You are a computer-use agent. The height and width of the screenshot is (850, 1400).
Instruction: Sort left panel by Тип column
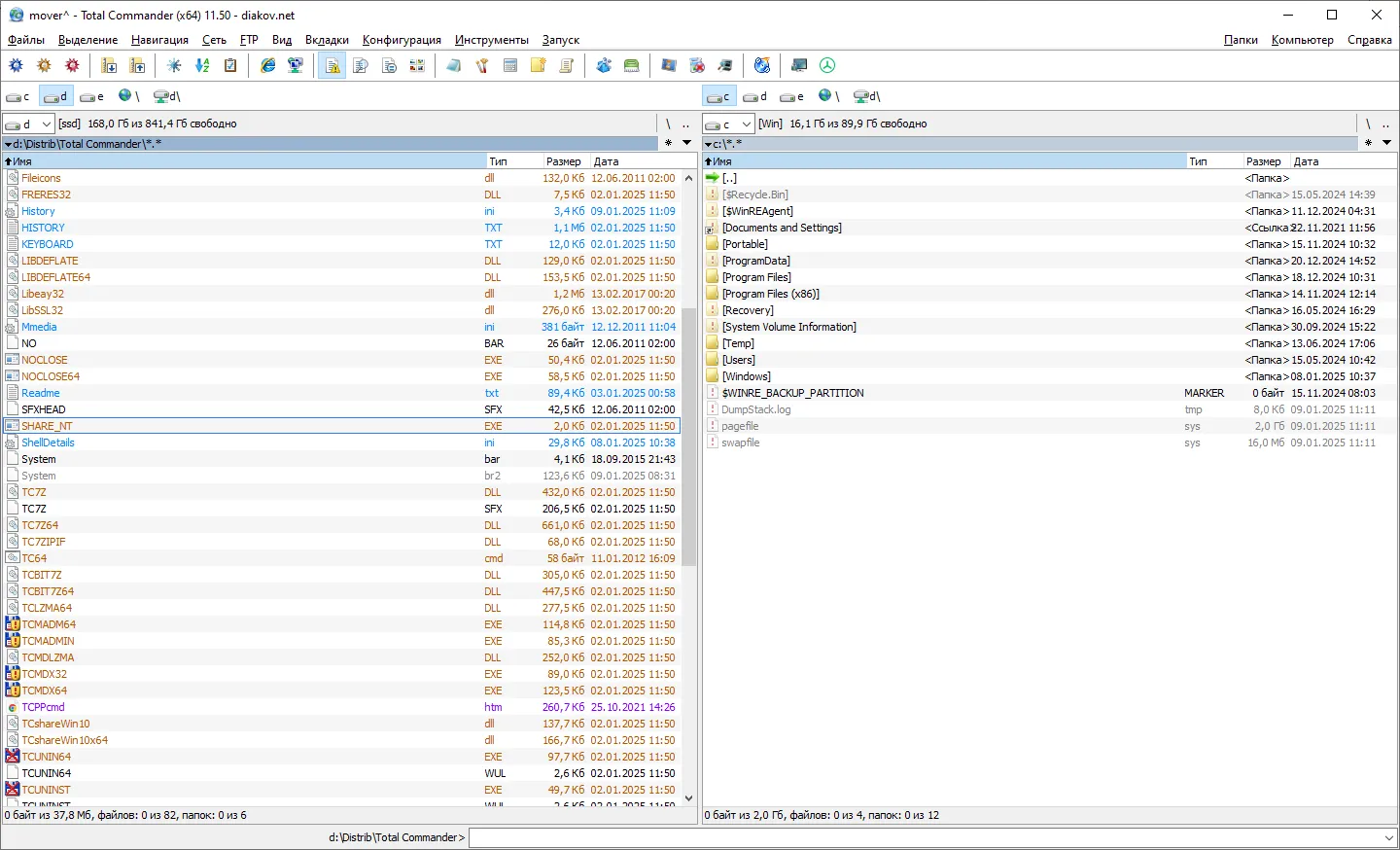(514, 161)
